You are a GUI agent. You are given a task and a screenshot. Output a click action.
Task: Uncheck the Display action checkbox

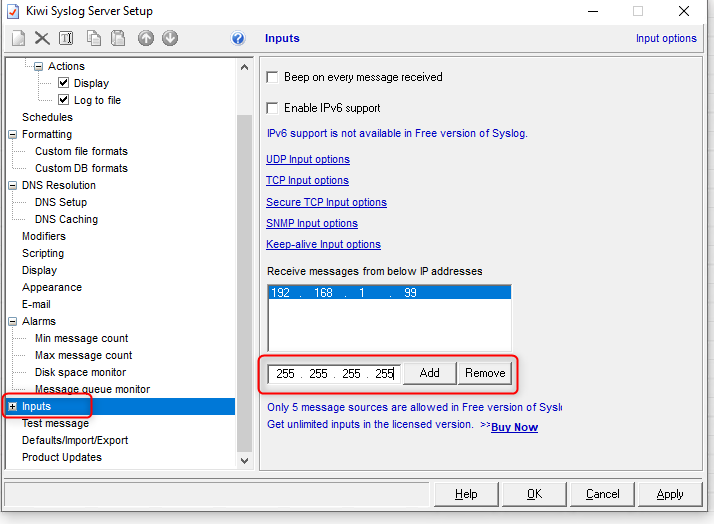pyautogui.click(x=64, y=83)
